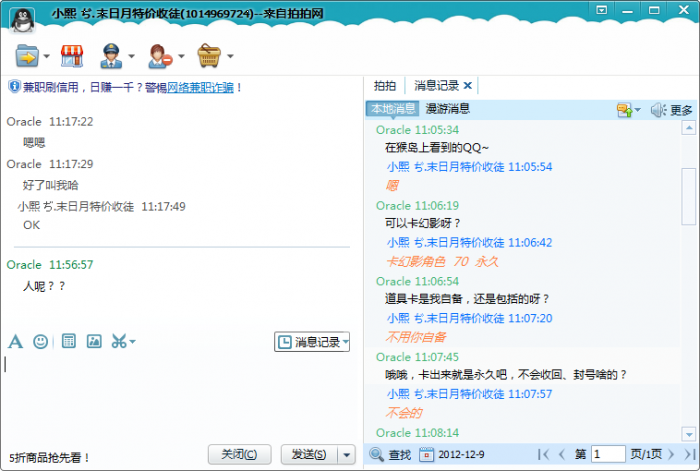Click the message 人呢？？
The image size is (700, 471).
pos(44,286)
